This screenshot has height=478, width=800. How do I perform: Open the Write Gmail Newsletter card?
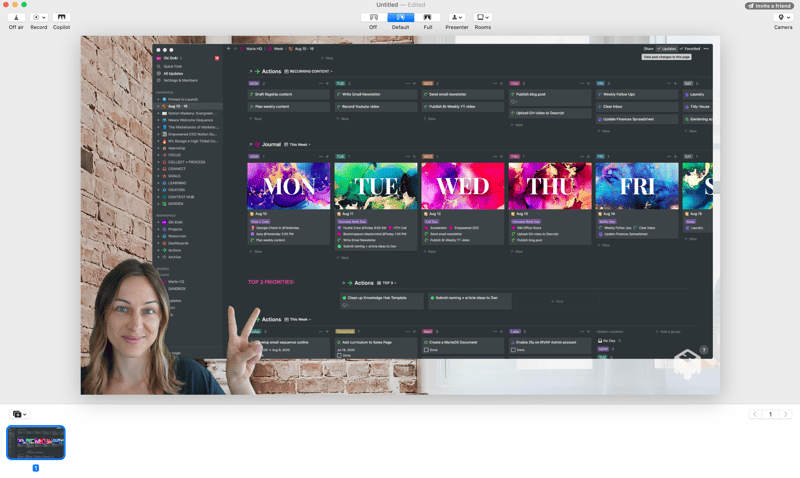click(x=376, y=94)
